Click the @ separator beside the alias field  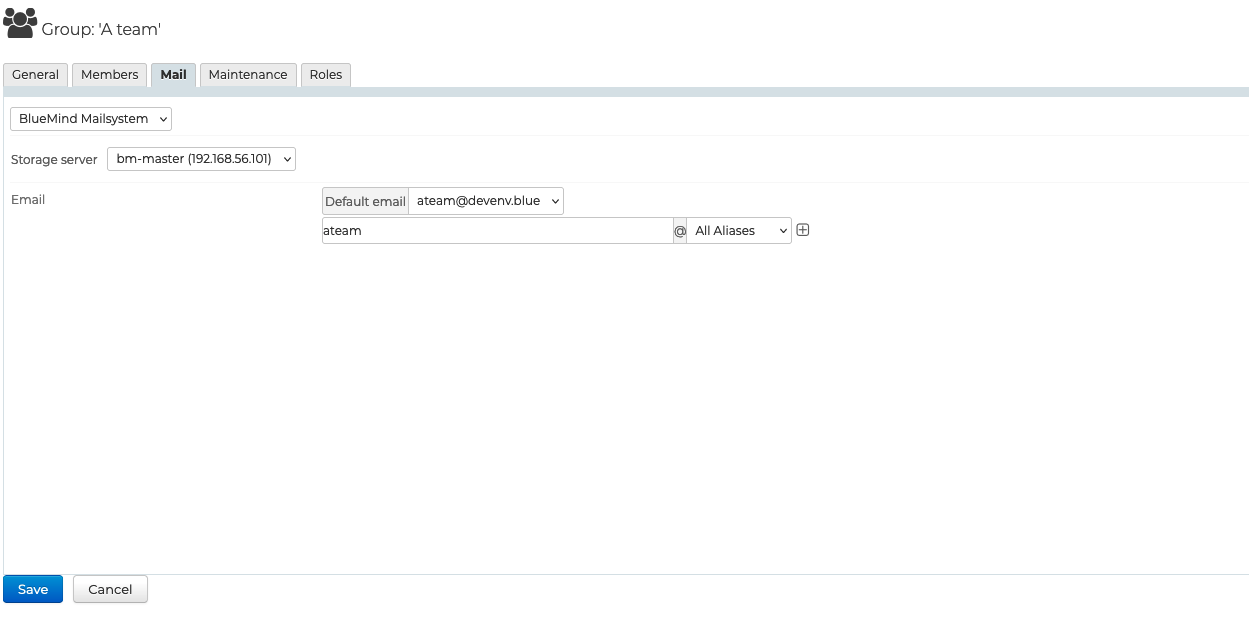(x=680, y=231)
